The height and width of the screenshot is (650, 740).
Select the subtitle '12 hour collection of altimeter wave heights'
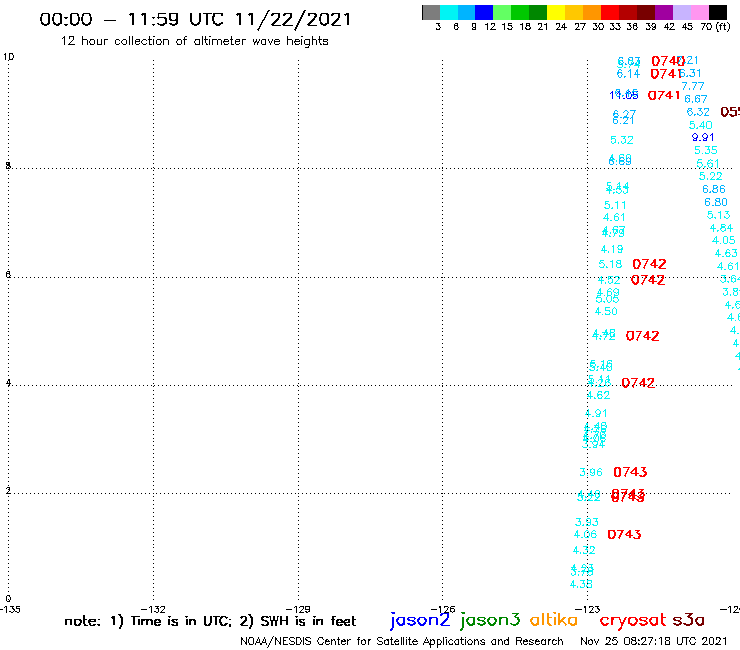(194, 41)
